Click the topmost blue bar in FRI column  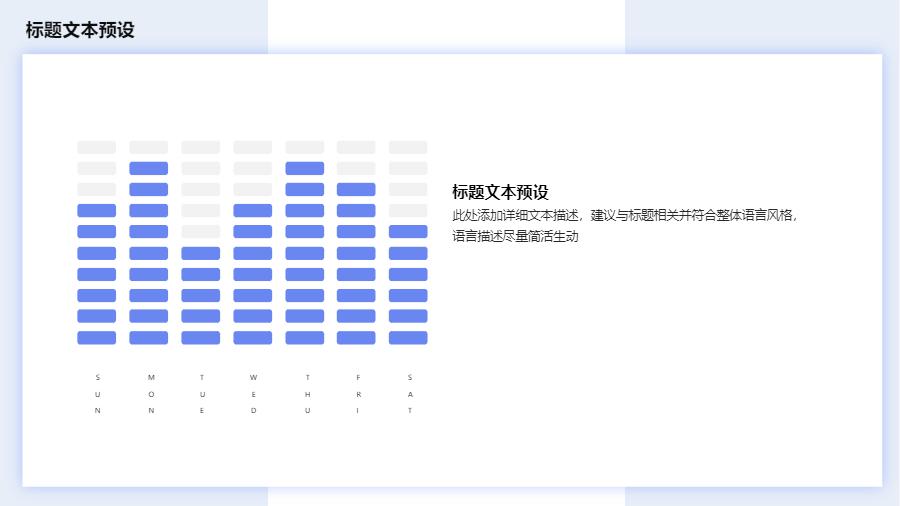pos(356,189)
